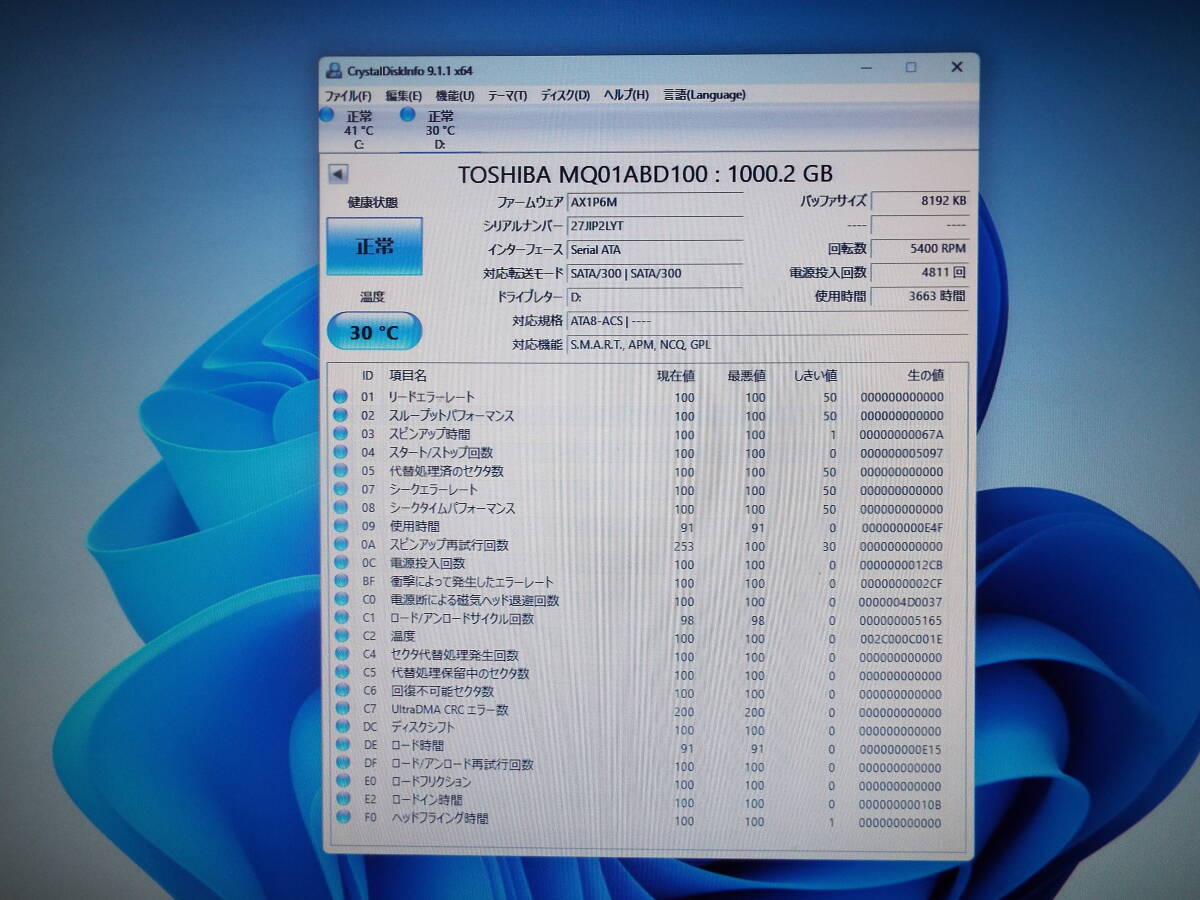Open the ディスク(D) menu
Screen dimensions: 1200x900
(565, 96)
